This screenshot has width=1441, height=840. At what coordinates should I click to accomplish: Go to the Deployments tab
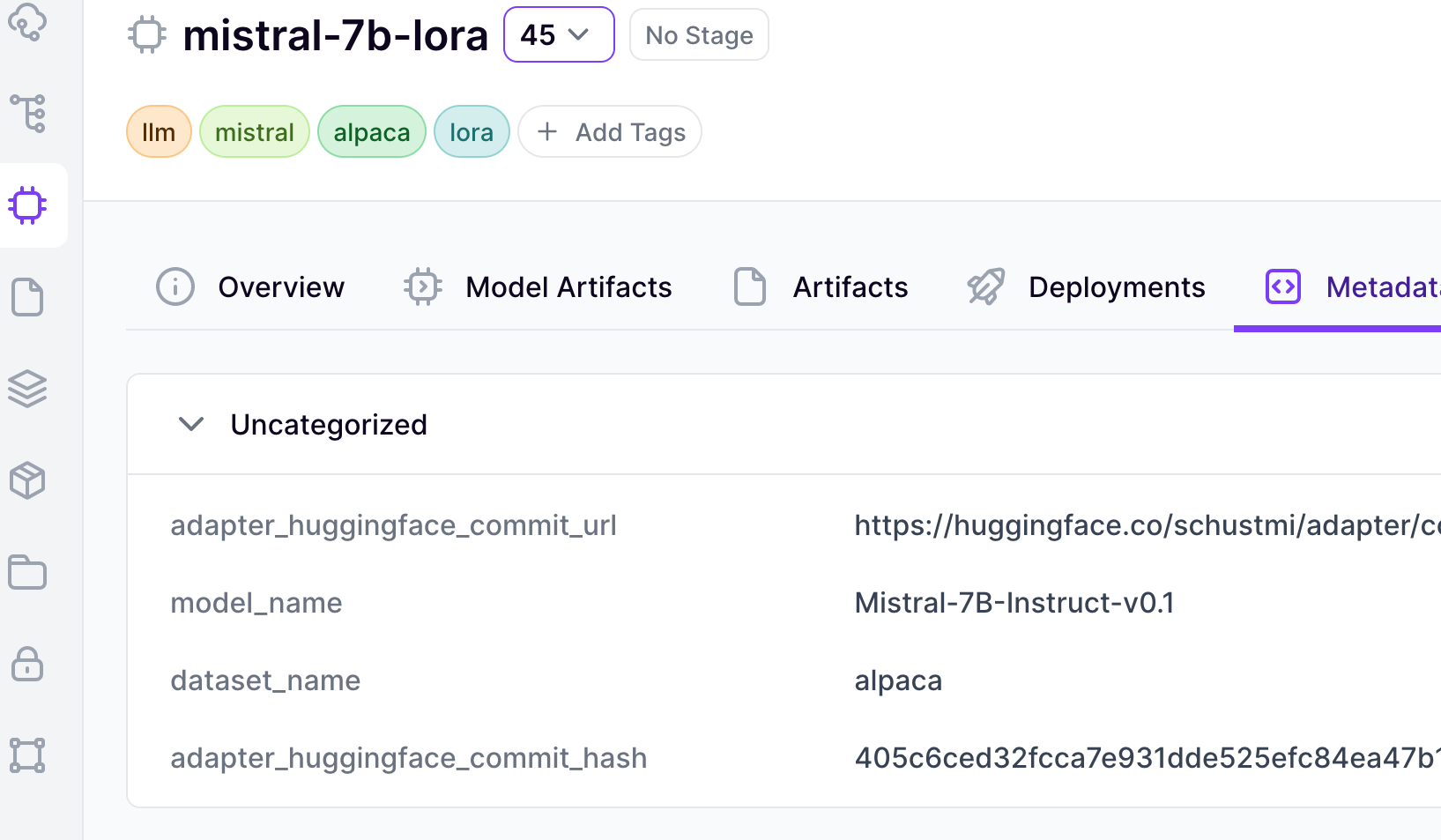1086,287
